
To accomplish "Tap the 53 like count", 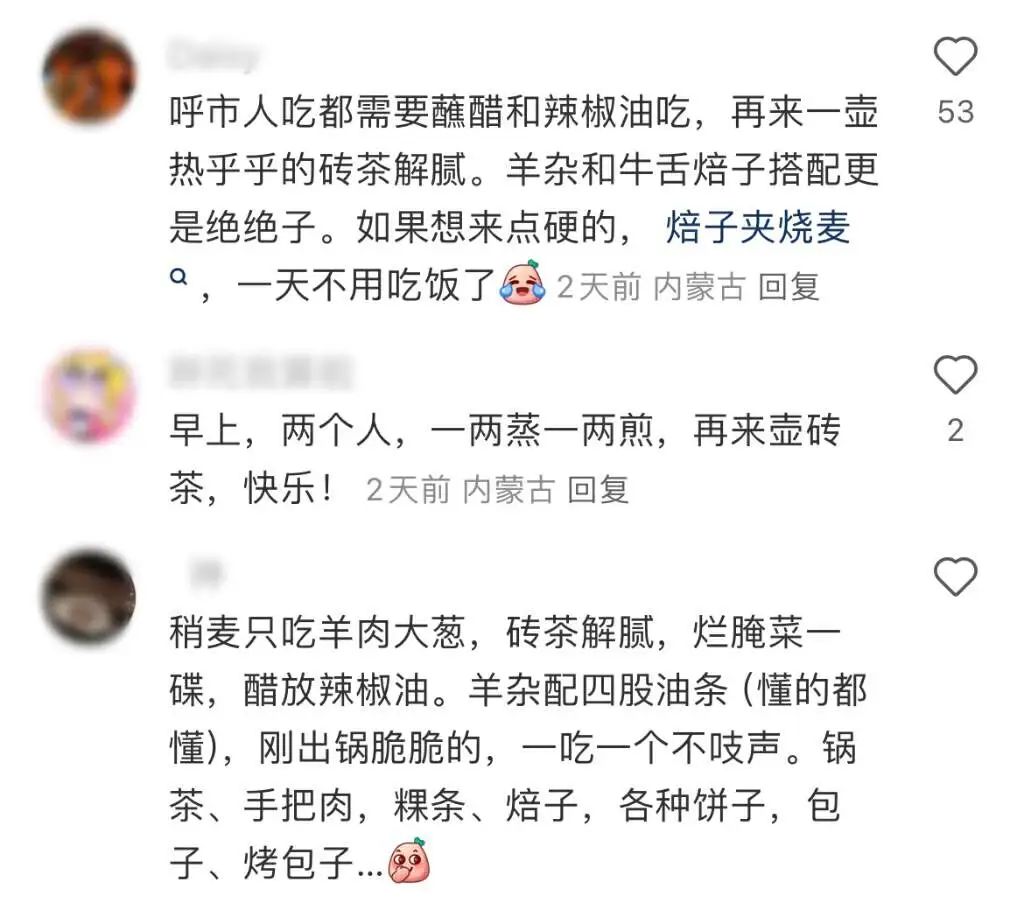I will click(955, 112).
